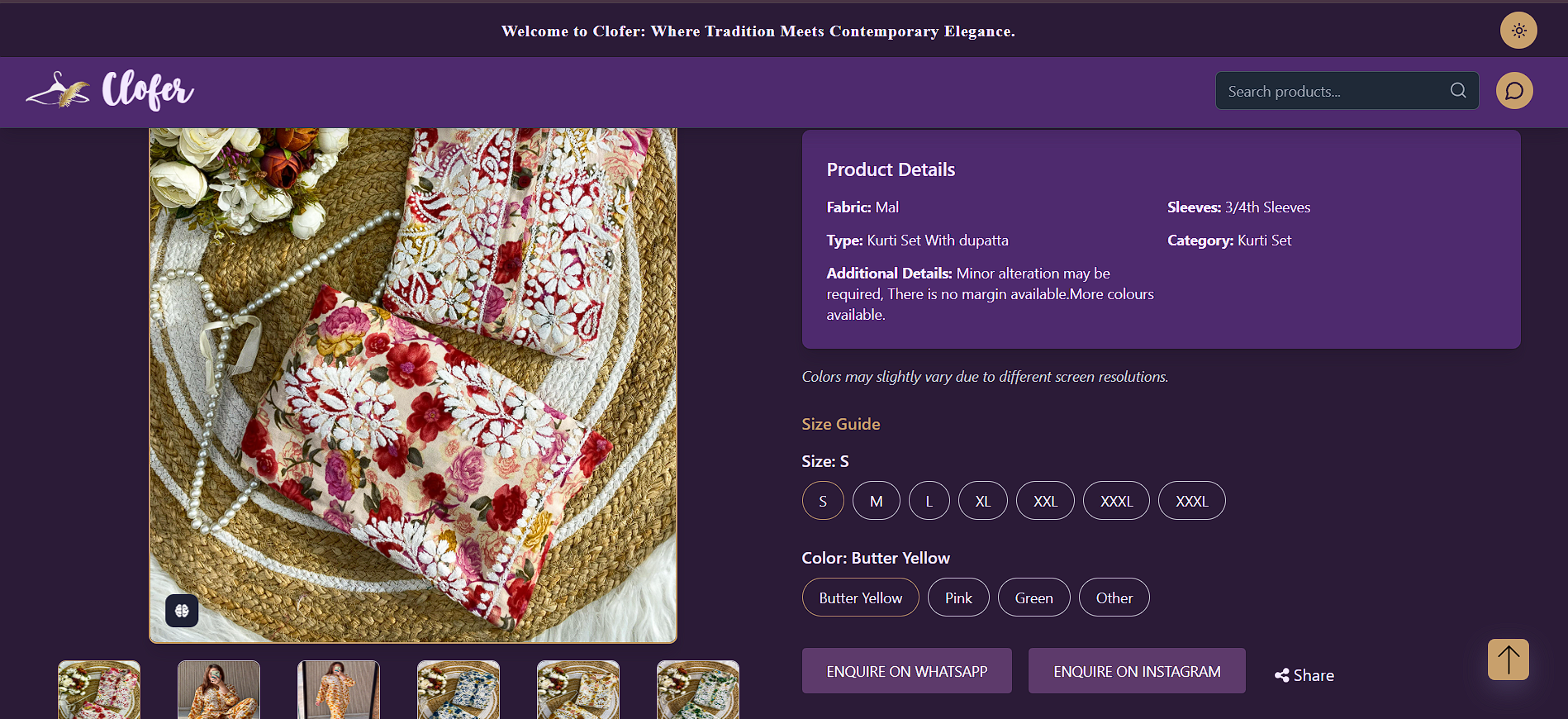Select size S
The width and height of the screenshot is (1568, 719).
(823, 501)
